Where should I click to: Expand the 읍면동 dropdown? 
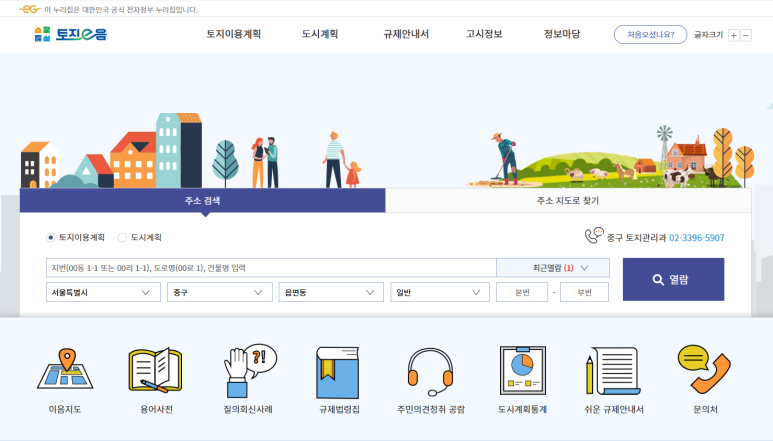click(x=331, y=292)
